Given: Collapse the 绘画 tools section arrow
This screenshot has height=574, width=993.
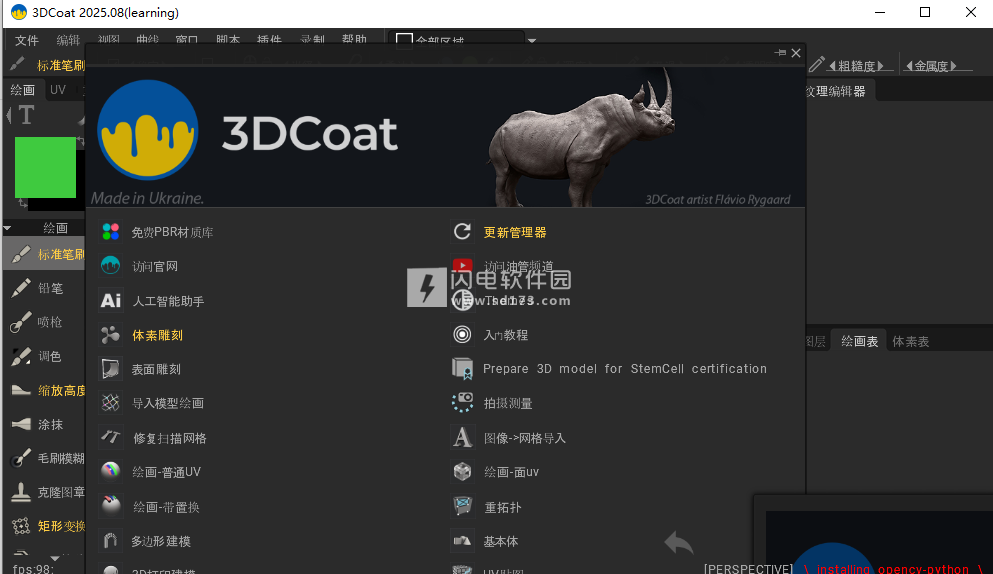Looking at the screenshot, I should coord(8,228).
